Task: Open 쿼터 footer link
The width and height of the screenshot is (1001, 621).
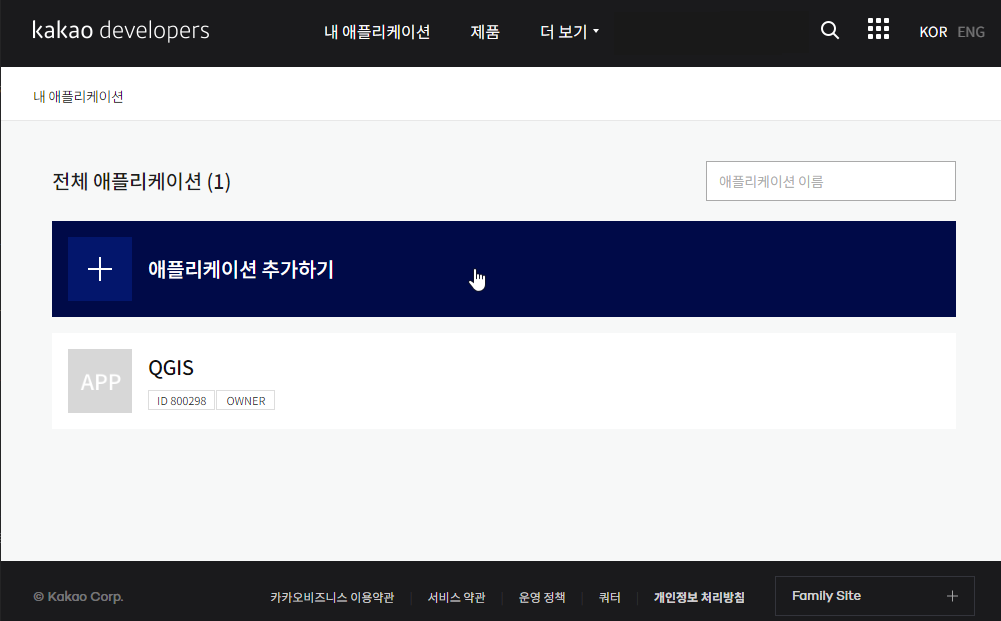Action: (x=610, y=597)
